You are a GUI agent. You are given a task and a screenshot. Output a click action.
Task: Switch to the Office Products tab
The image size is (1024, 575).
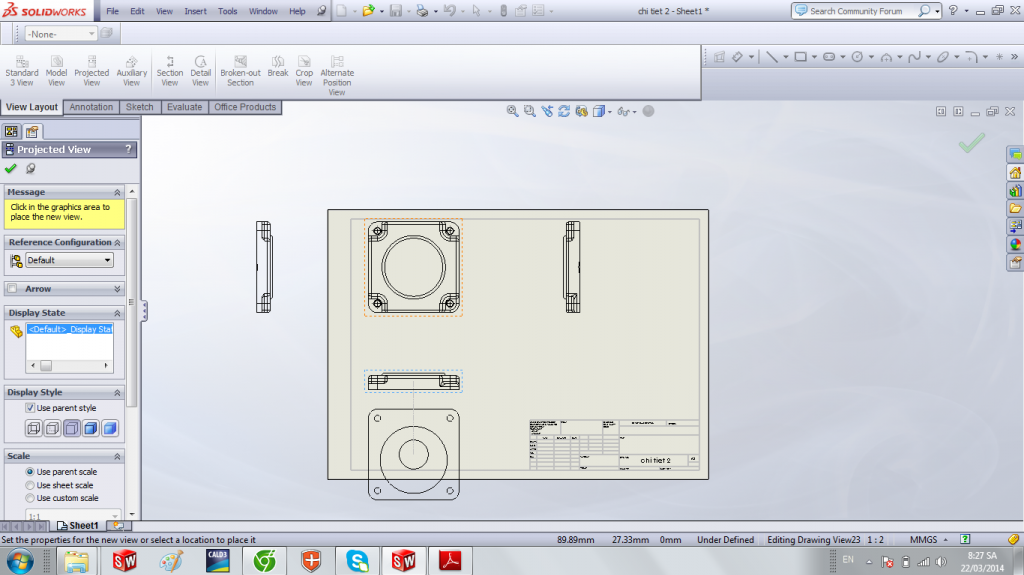pyautogui.click(x=245, y=107)
